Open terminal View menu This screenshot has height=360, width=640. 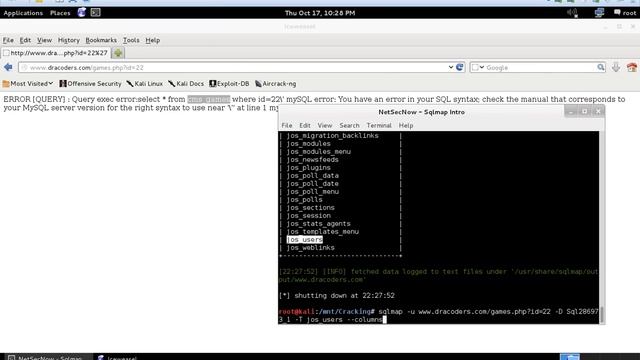coord(324,125)
